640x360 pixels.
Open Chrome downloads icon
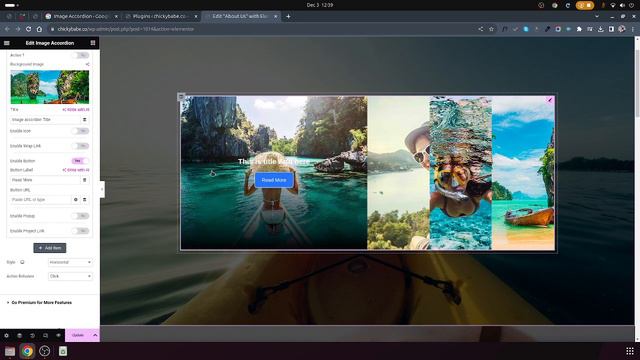point(600,29)
